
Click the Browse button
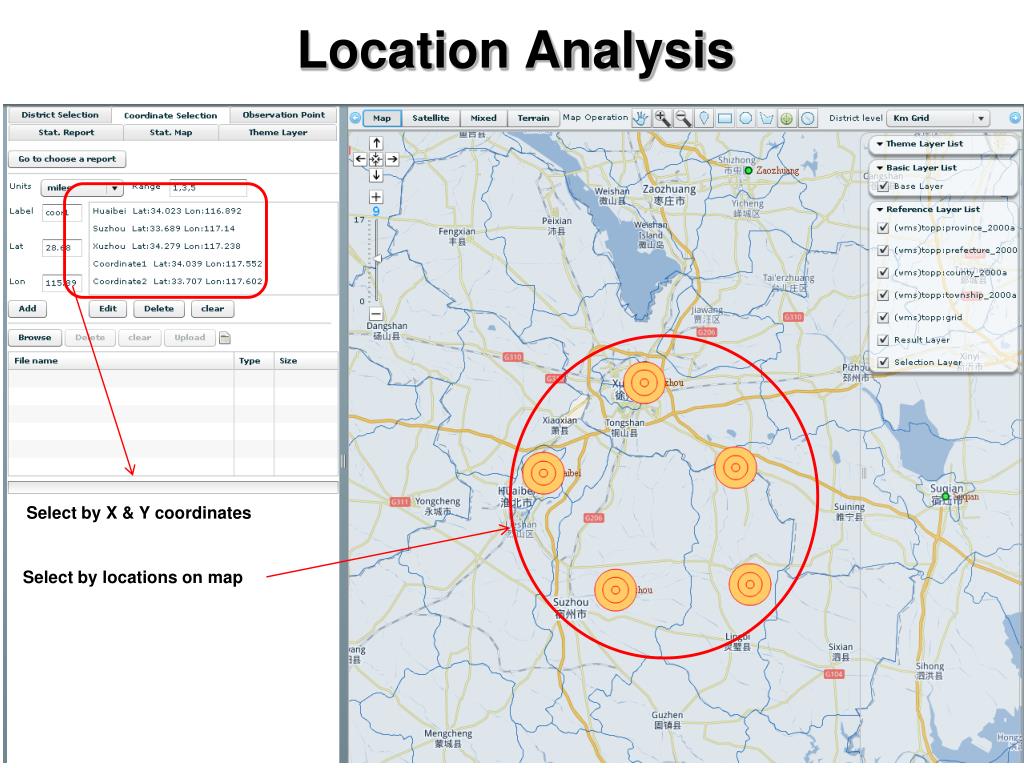coord(35,338)
